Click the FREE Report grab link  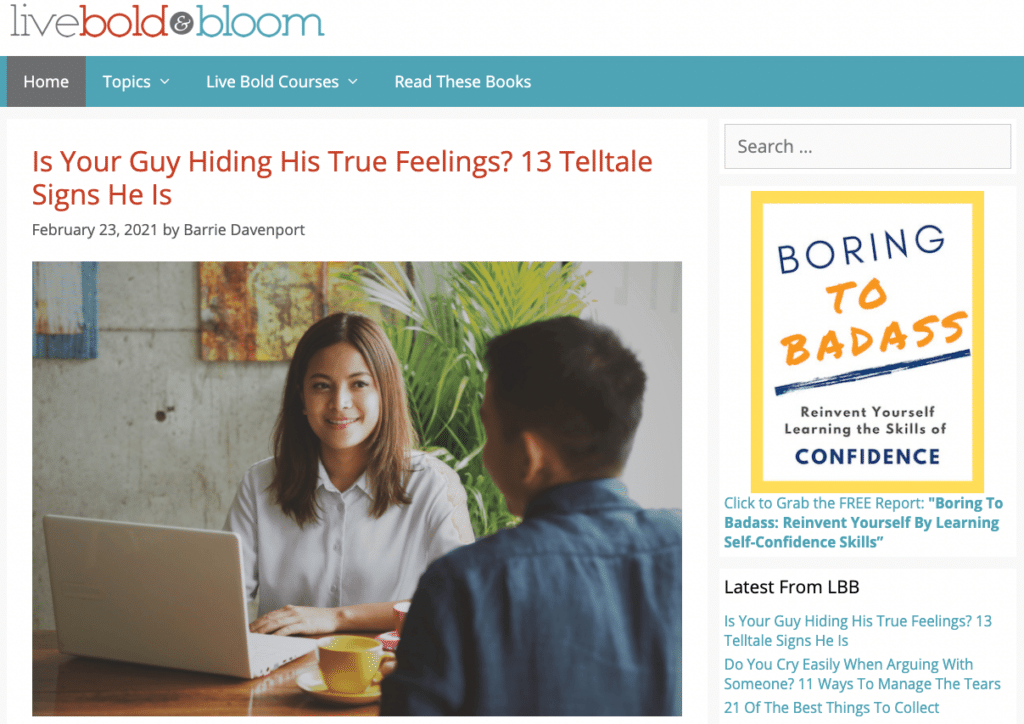[x=861, y=522]
